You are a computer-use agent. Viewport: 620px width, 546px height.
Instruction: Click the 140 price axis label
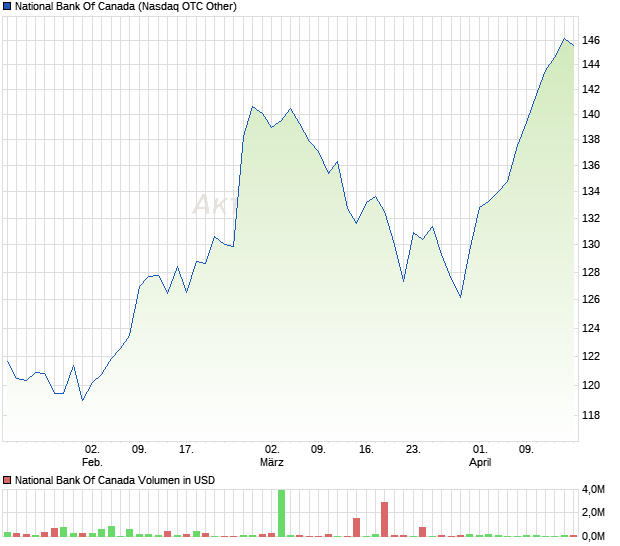pyautogui.click(x=591, y=114)
